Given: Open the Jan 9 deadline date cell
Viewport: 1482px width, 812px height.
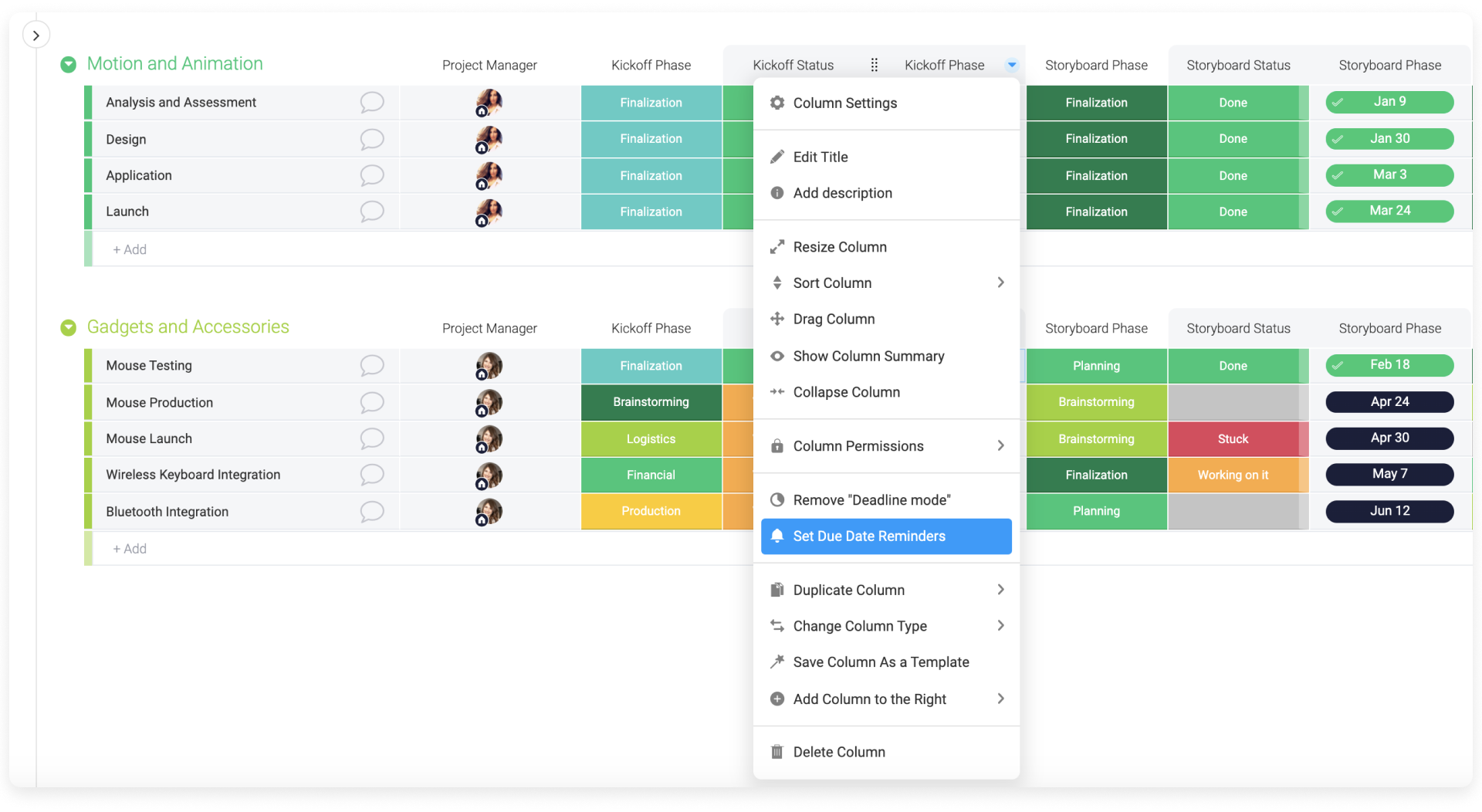Looking at the screenshot, I should click(x=1389, y=102).
